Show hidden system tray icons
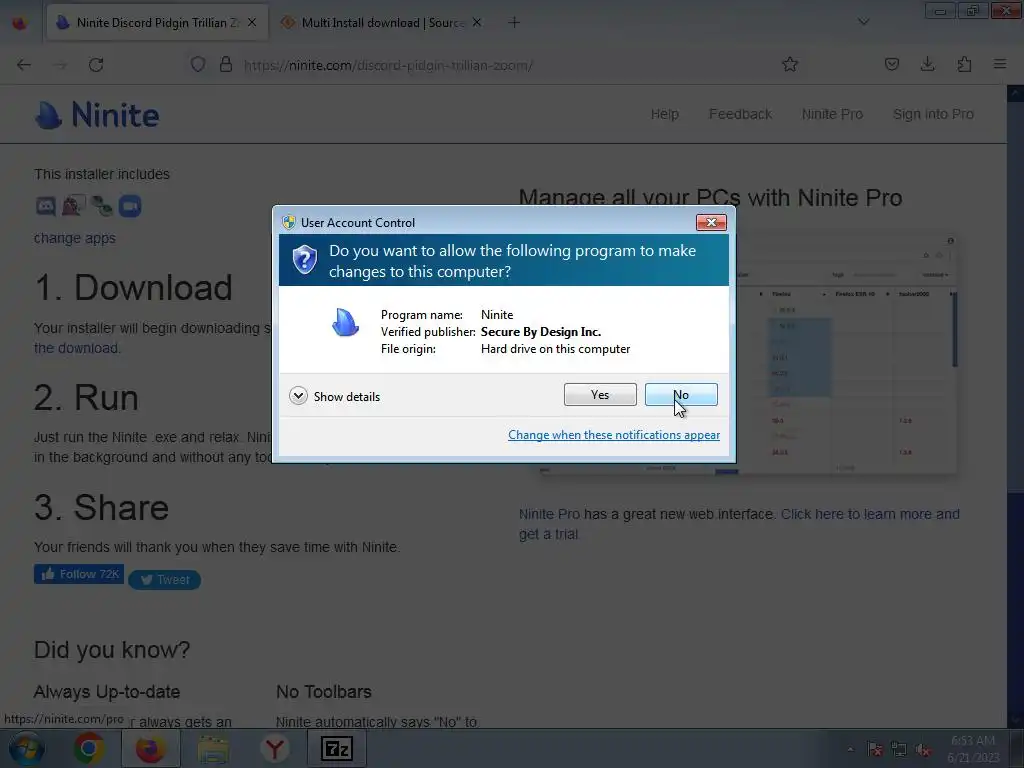The width and height of the screenshot is (1024, 768). click(x=850, y=749)
